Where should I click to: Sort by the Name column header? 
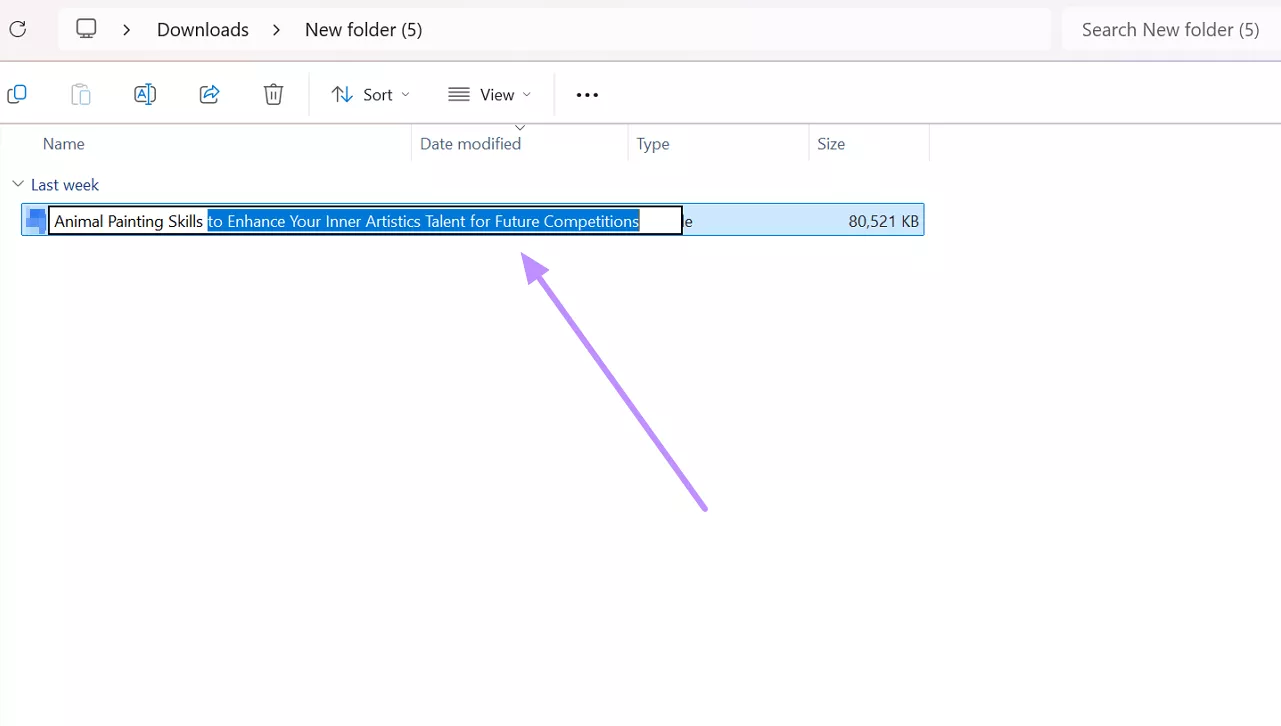tap(64, 144)
